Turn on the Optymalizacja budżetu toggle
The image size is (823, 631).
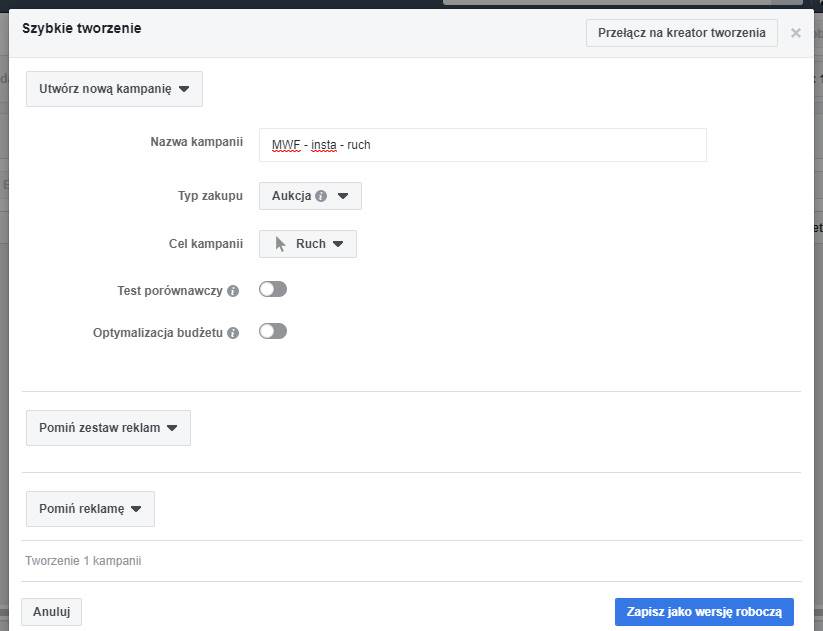272,331
